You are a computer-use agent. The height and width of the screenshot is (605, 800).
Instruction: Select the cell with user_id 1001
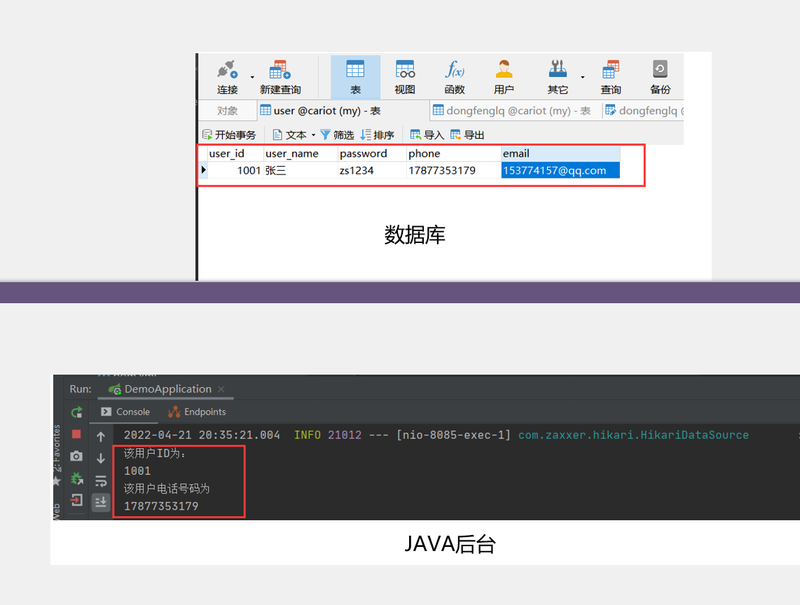pyautogui.click(x=235, y=170)
